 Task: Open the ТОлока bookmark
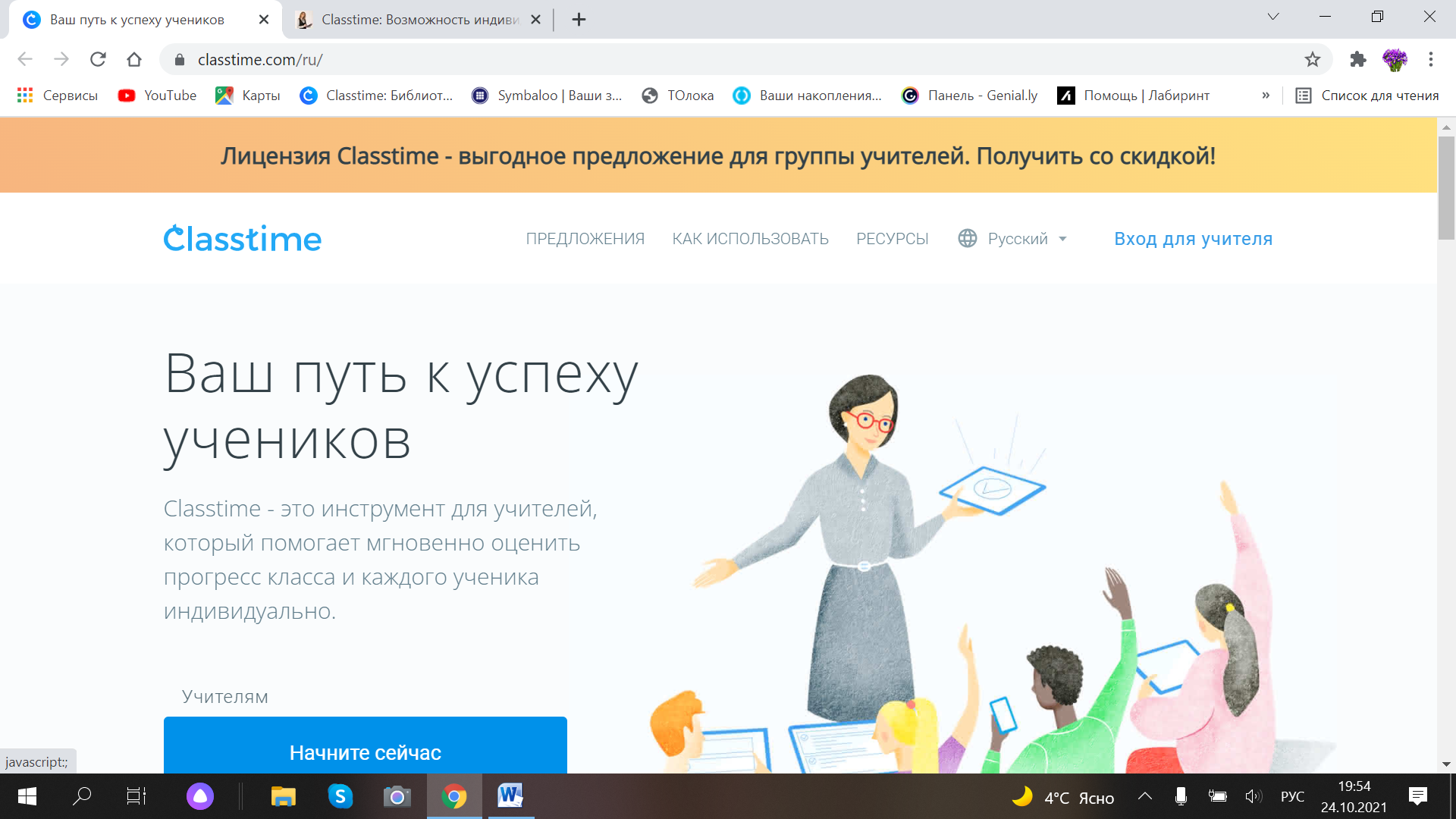pos(678,96)
